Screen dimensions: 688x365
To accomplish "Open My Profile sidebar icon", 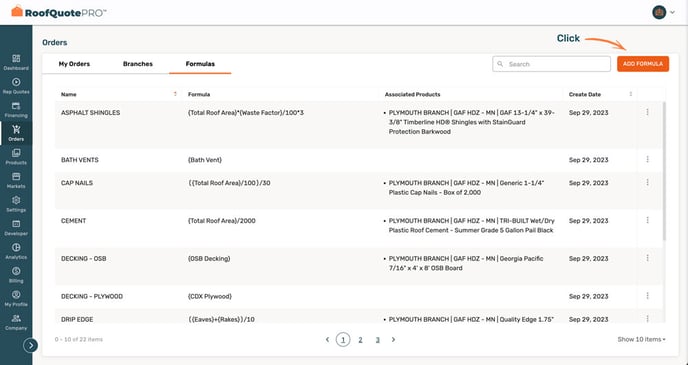I will [x=16, y=299].
